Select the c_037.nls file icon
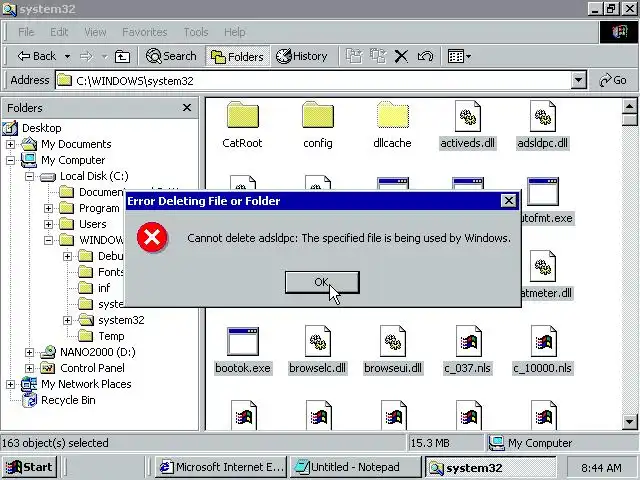The width and height of the screenshot is (640, 480). [468, 341]
